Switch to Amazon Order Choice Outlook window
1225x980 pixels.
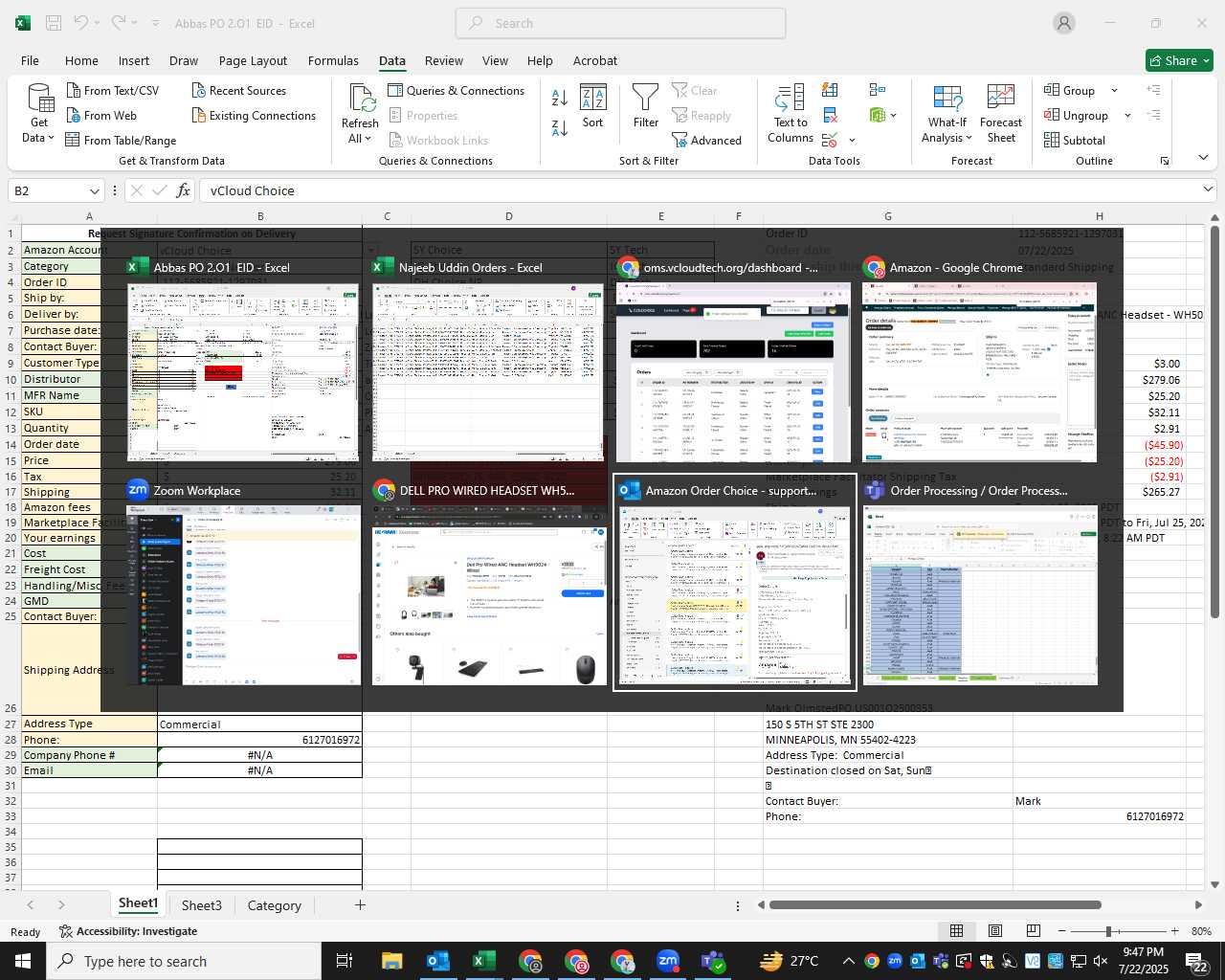[734, 583]
